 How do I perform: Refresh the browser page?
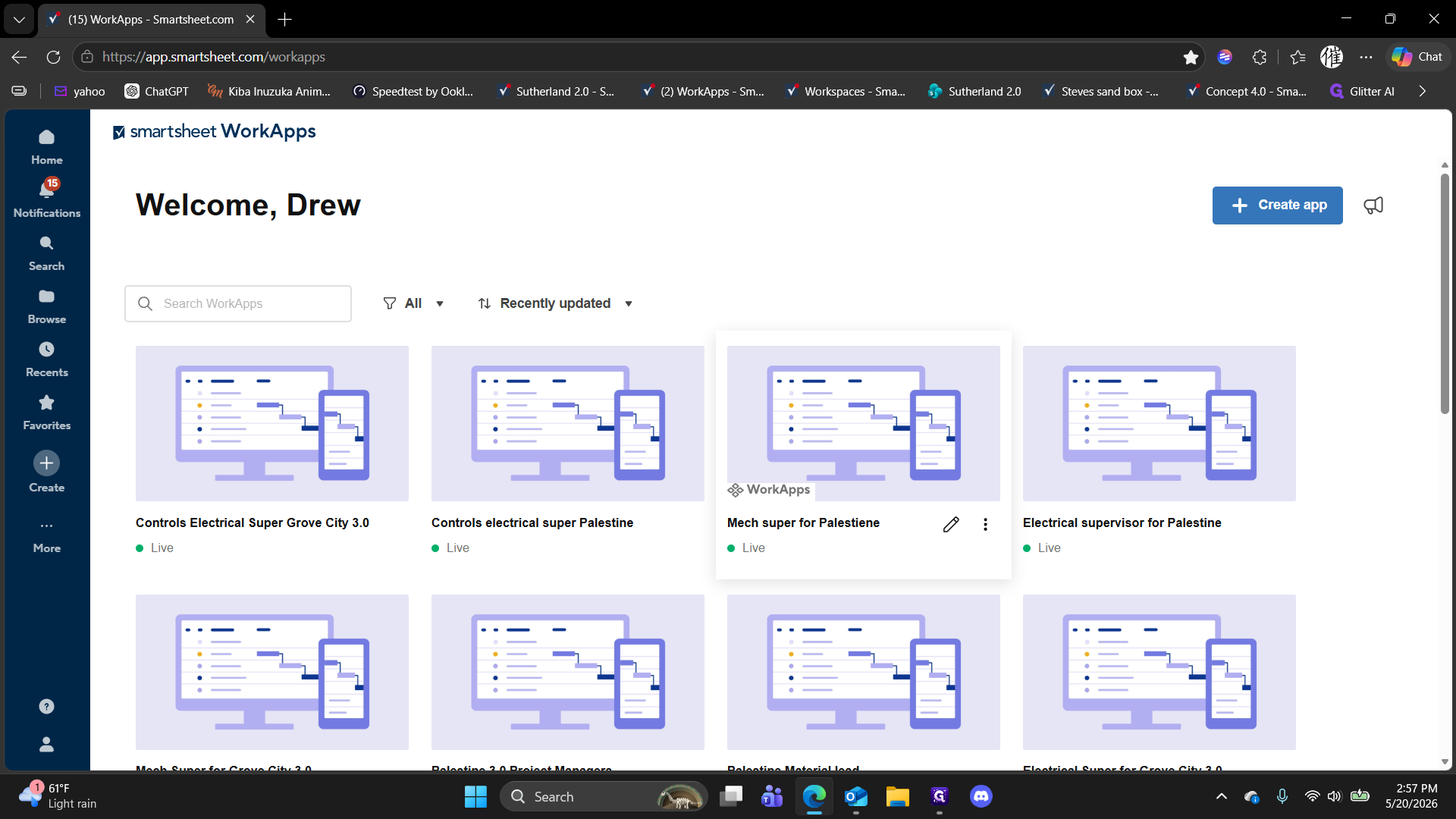point(53,57)
